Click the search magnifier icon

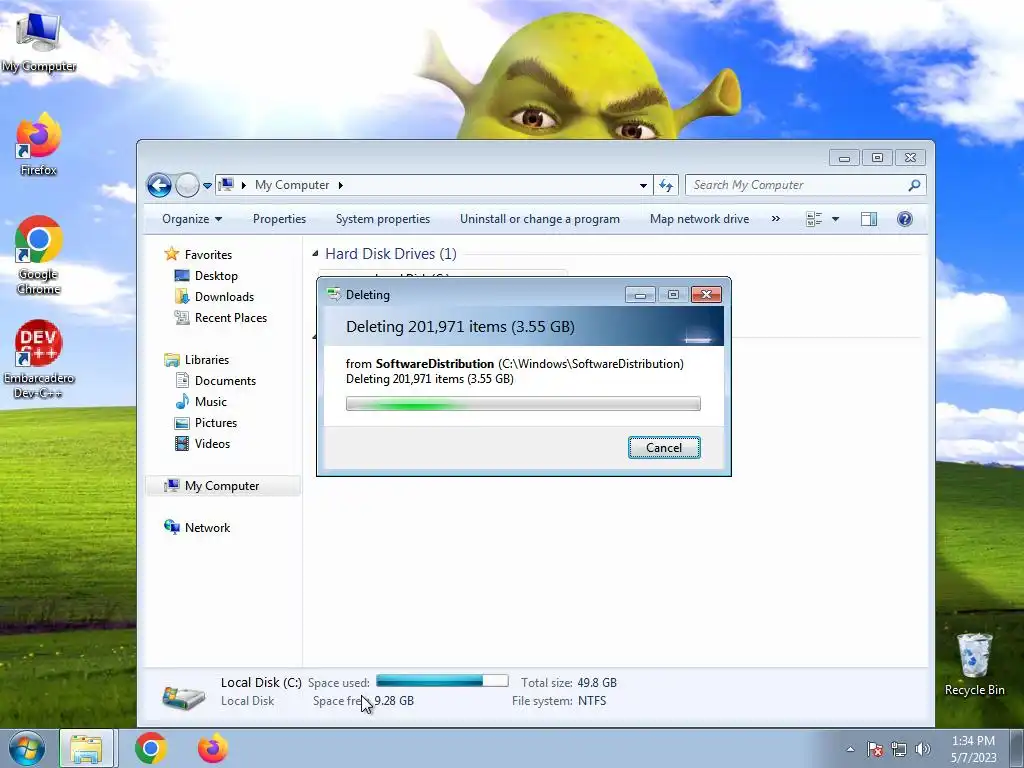tap(914, 185)
